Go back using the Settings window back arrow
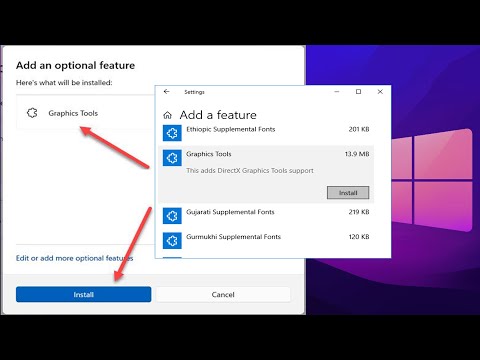480x360 pixels. (x=167, y=92)
